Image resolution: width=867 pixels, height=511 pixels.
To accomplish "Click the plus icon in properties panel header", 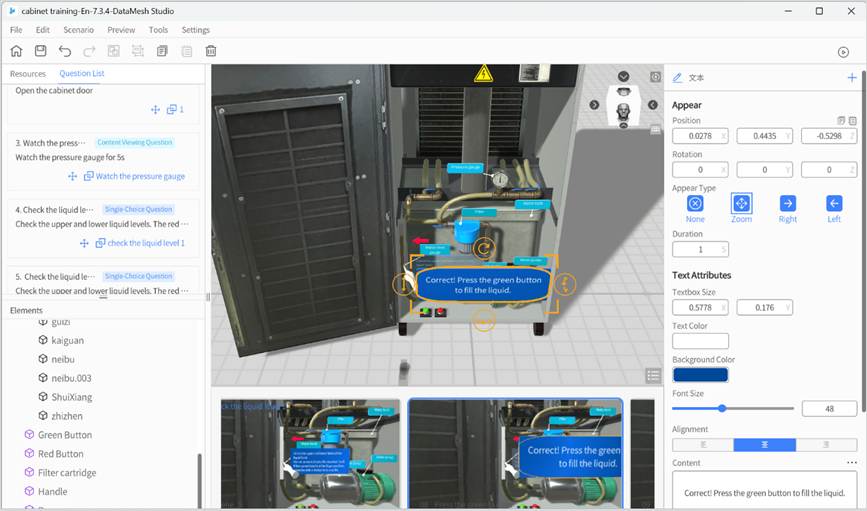I will click(851, 77).
